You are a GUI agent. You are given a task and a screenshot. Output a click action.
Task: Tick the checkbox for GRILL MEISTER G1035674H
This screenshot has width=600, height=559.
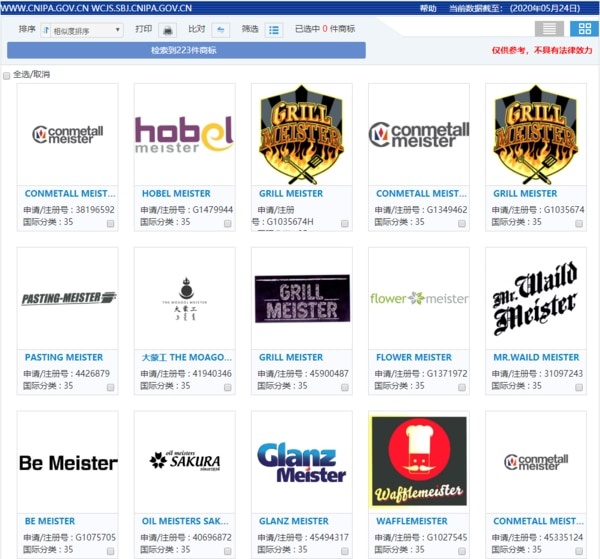coord(344,223)
